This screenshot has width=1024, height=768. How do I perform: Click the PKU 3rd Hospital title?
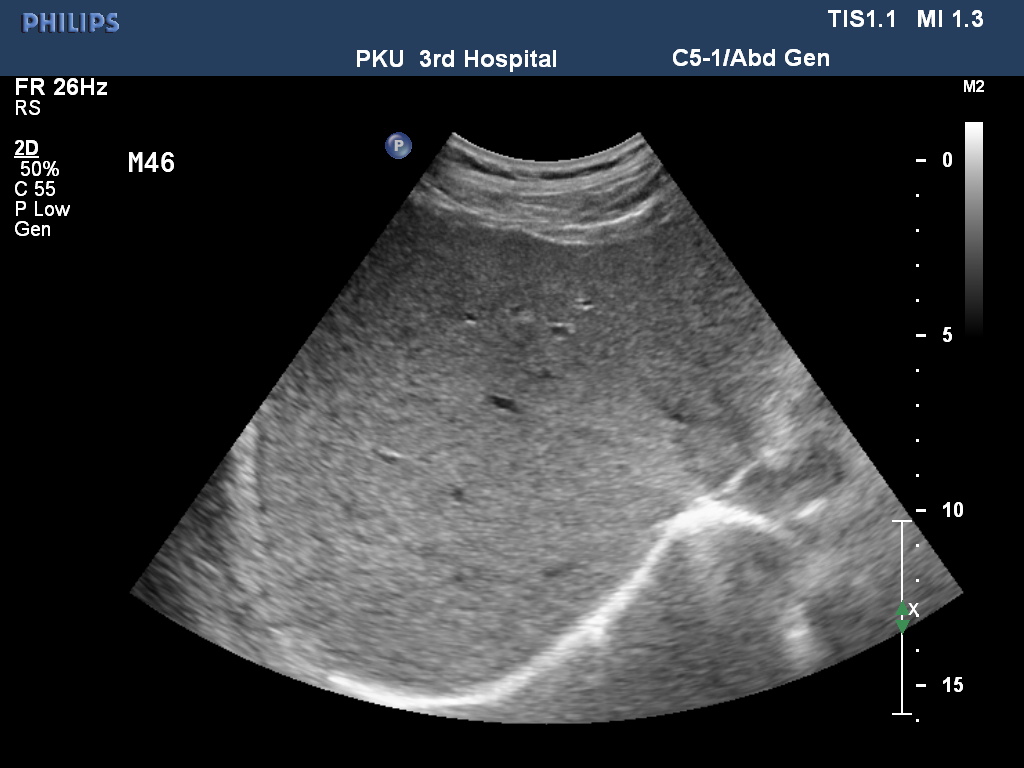(x=456, y=59)
